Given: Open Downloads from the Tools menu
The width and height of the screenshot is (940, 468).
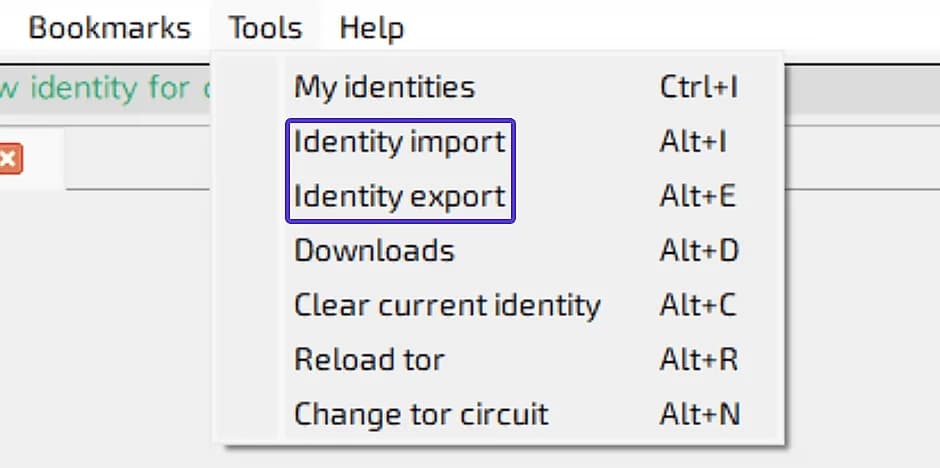Looking at the screenshot, I should (374, 250).
